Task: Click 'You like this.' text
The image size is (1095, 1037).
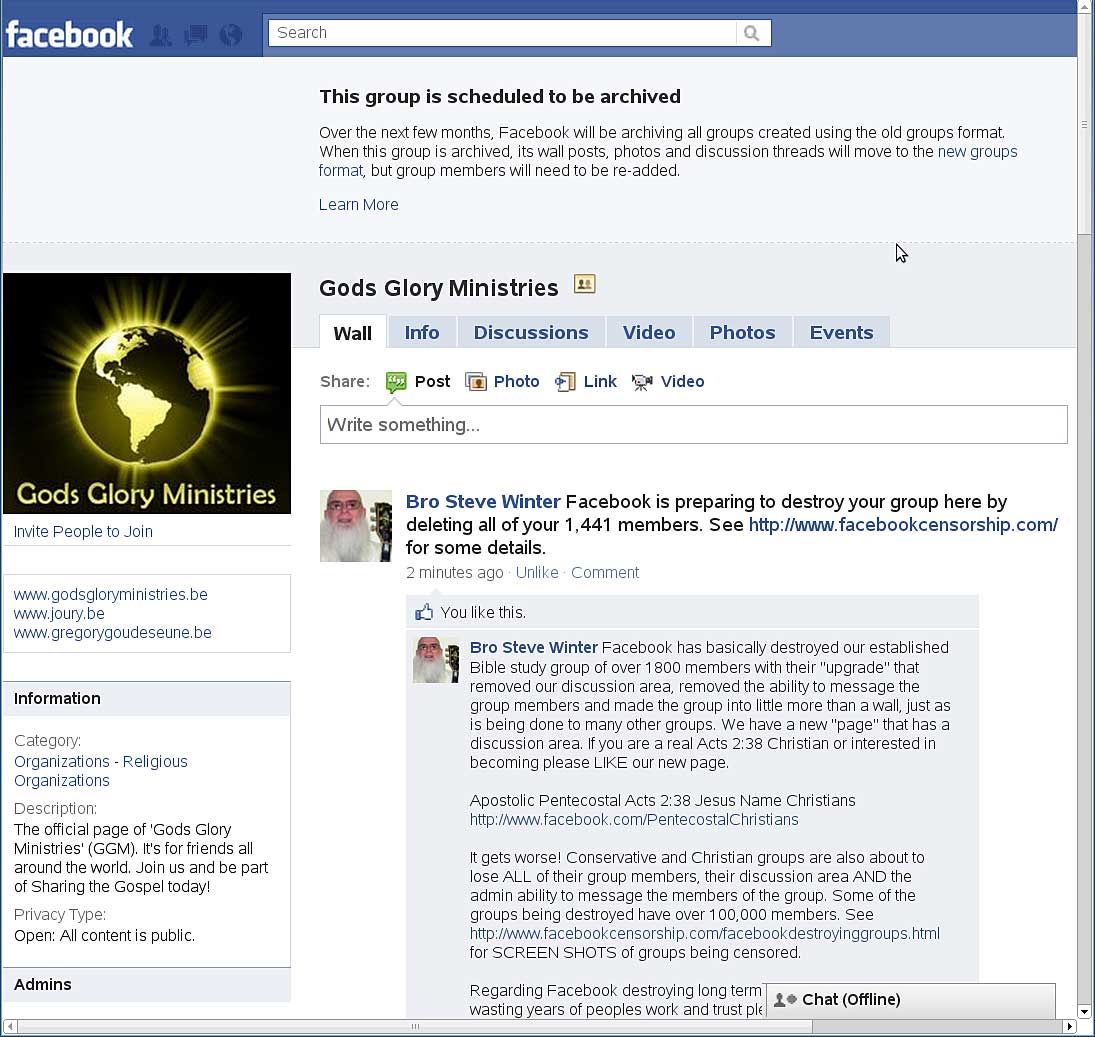Action: [x=483, y=612]
